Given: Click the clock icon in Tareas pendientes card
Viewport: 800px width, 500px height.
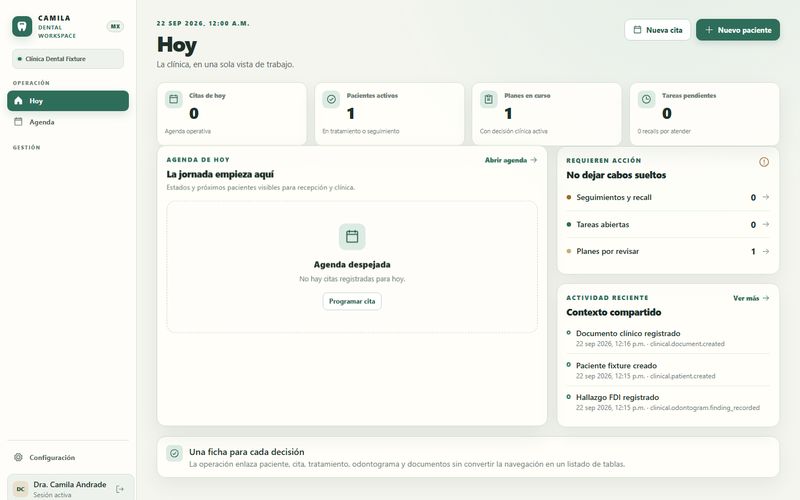Looking at the screenshot, I should [646, 99].
